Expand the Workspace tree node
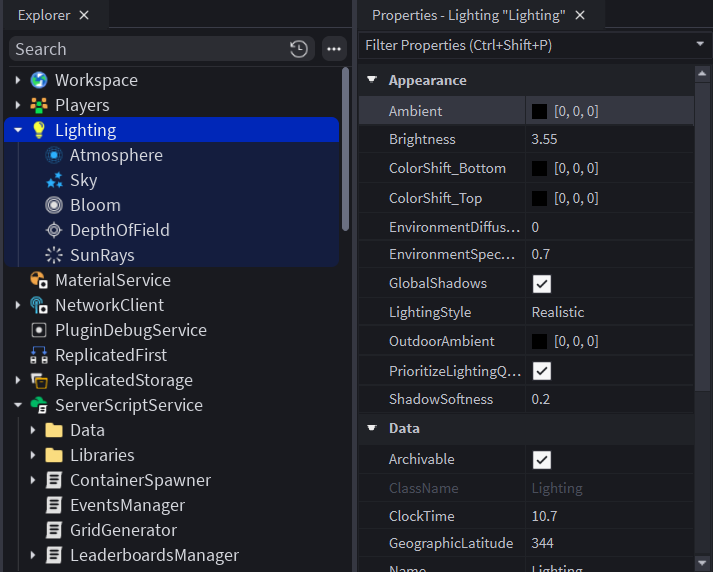The height and width of the screenshot is (572, 713). tap(18, 80)
